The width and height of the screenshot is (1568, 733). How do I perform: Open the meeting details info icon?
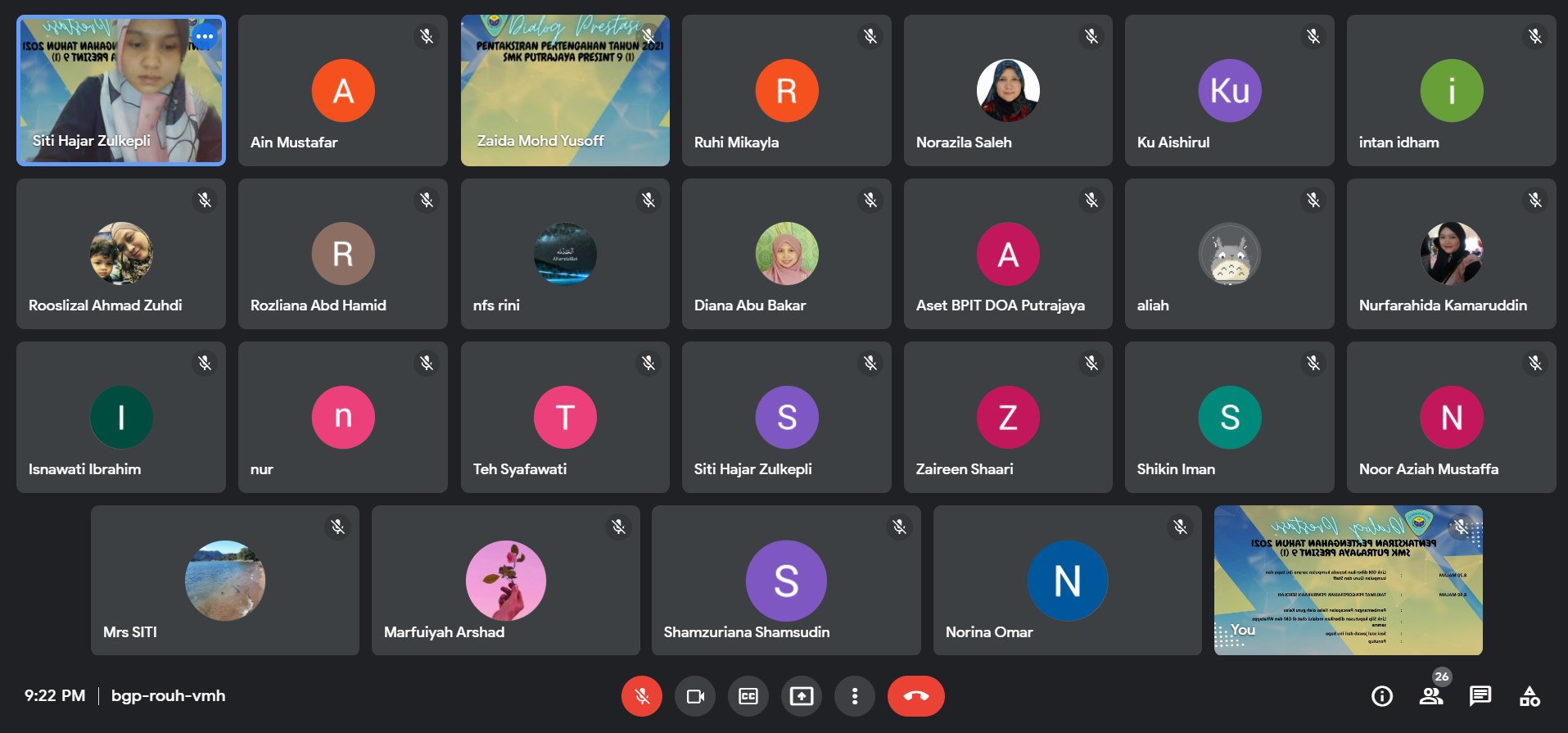click(x=1382, y=696)
